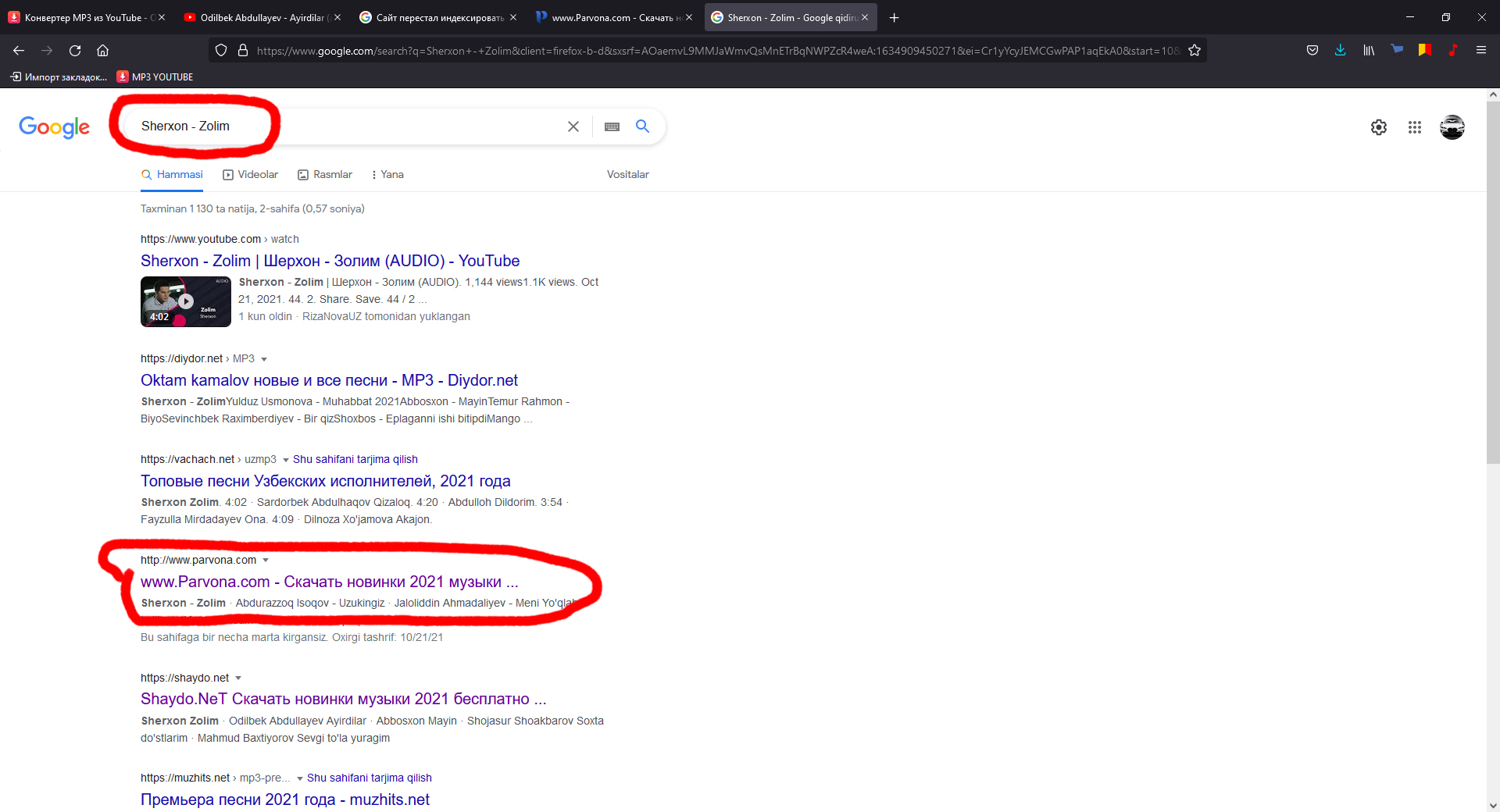
Task: Click the browser address bar URL
Action: (x=717, y=51)
